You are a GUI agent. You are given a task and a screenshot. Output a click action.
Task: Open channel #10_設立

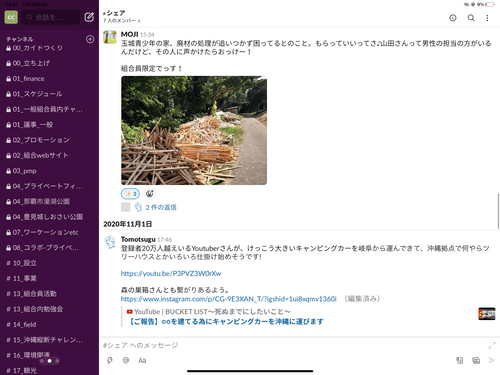(49, 263)
